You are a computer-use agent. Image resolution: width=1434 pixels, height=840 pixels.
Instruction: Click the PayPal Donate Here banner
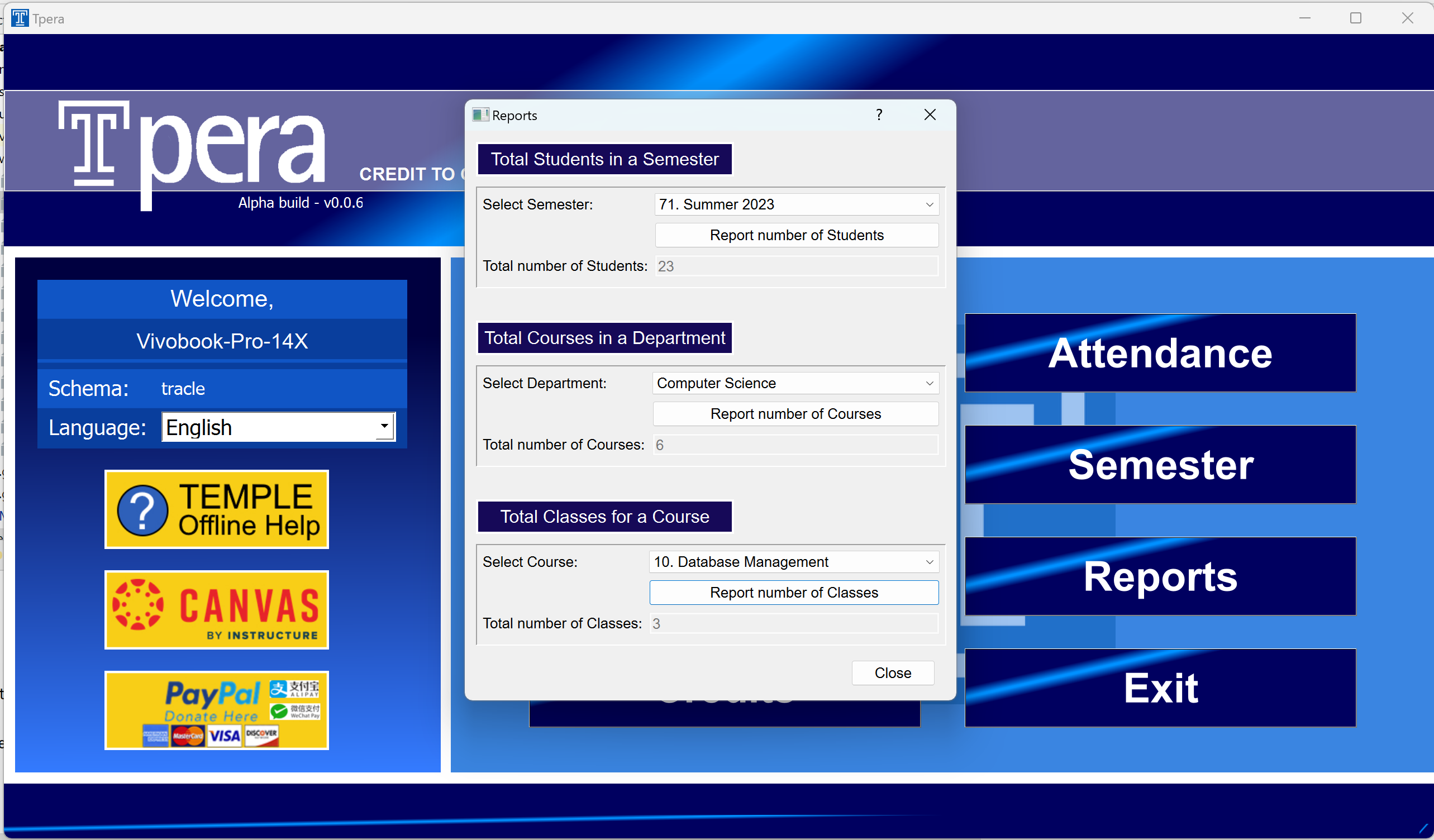(216, 710)
